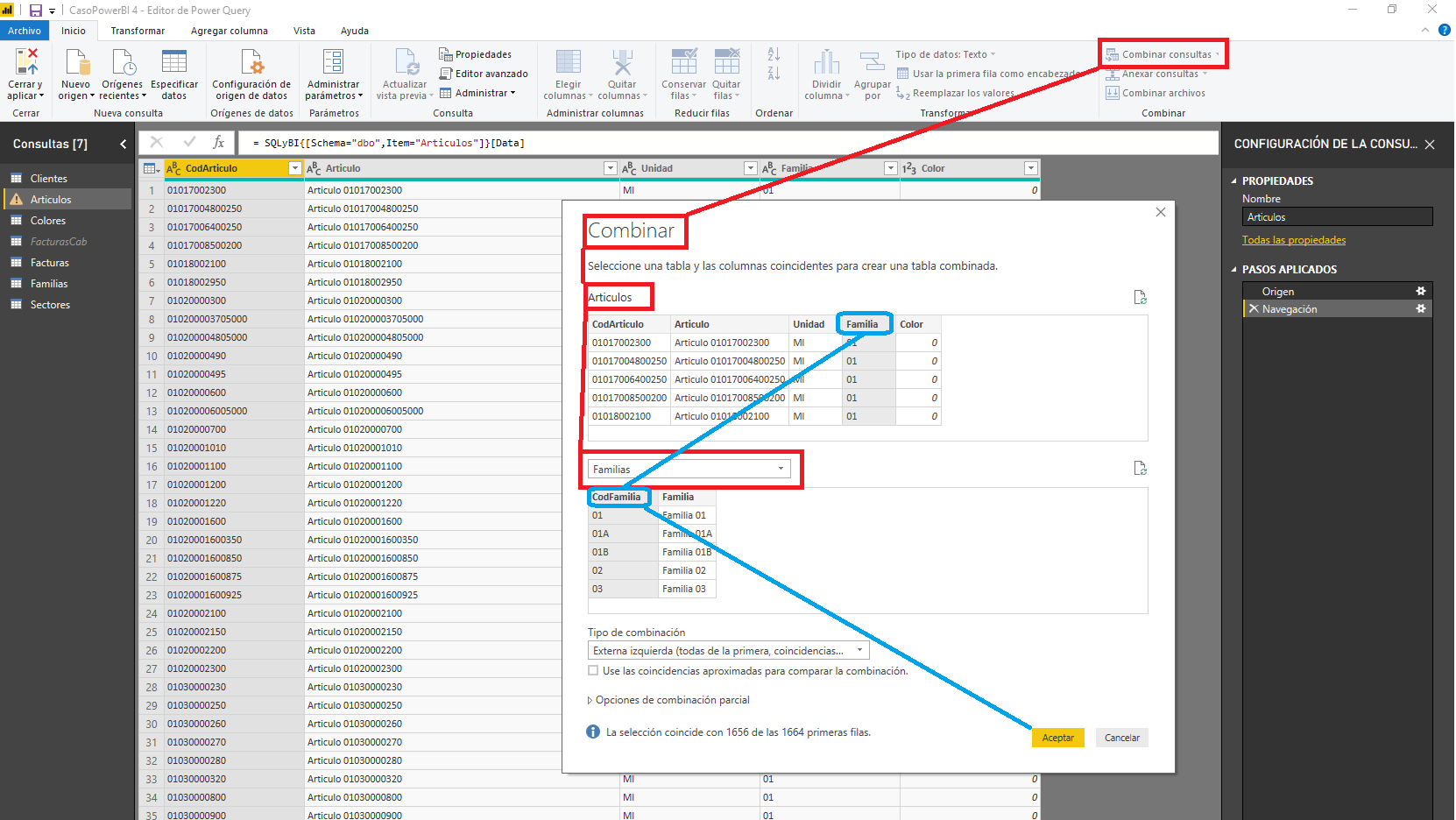Click the Nombre field containing Articulos
The height and width of the screenshot is (820, 1456).
(1337, 217)
